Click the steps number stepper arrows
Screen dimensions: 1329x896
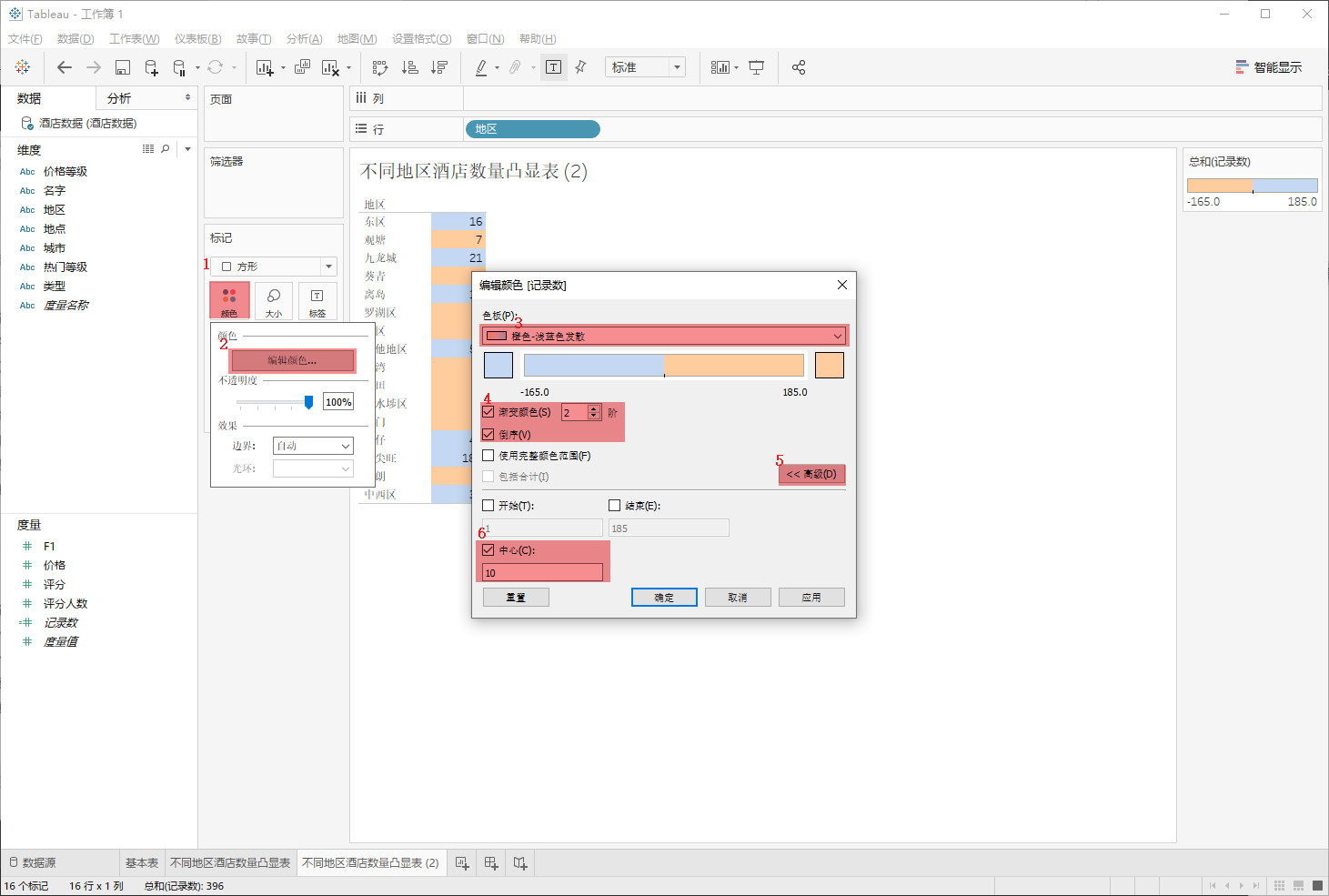[x=594, y=412]
